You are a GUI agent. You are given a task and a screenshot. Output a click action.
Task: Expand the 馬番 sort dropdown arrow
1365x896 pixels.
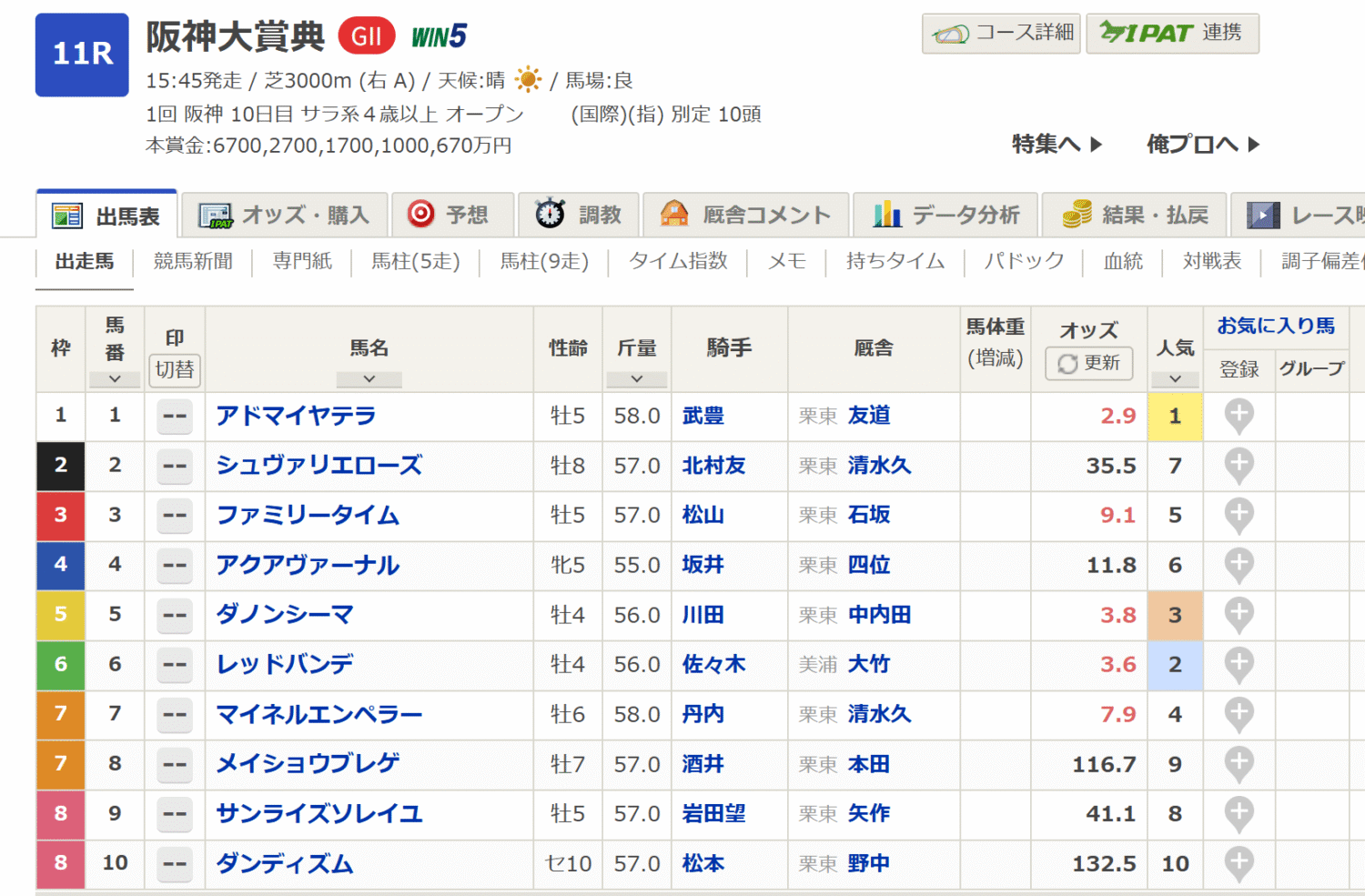115,378
